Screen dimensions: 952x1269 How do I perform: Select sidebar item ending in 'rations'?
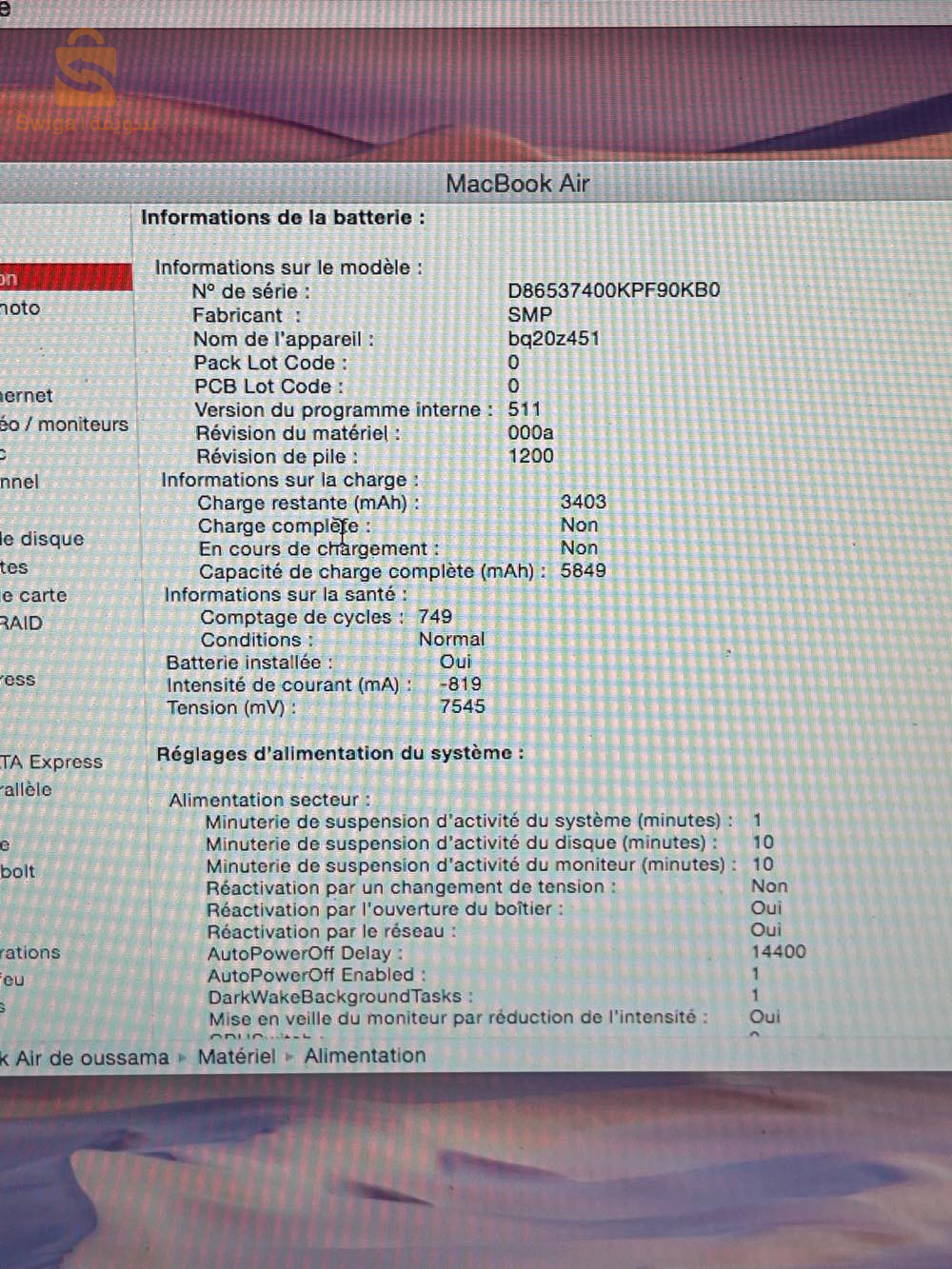30,952
